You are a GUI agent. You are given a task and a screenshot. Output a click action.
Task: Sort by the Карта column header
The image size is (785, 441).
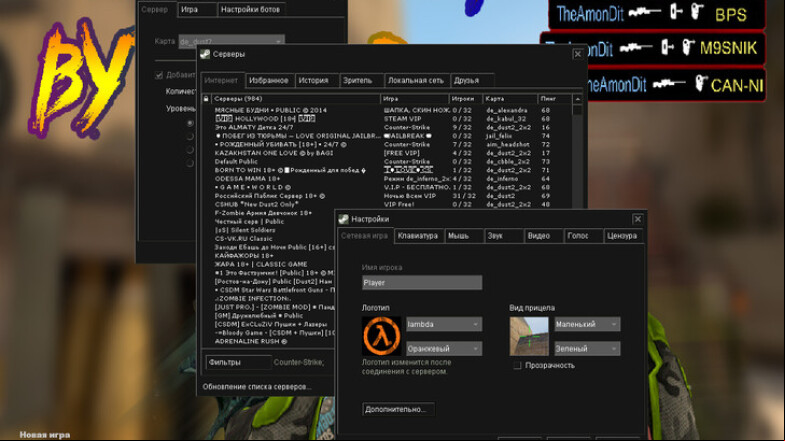510,99
